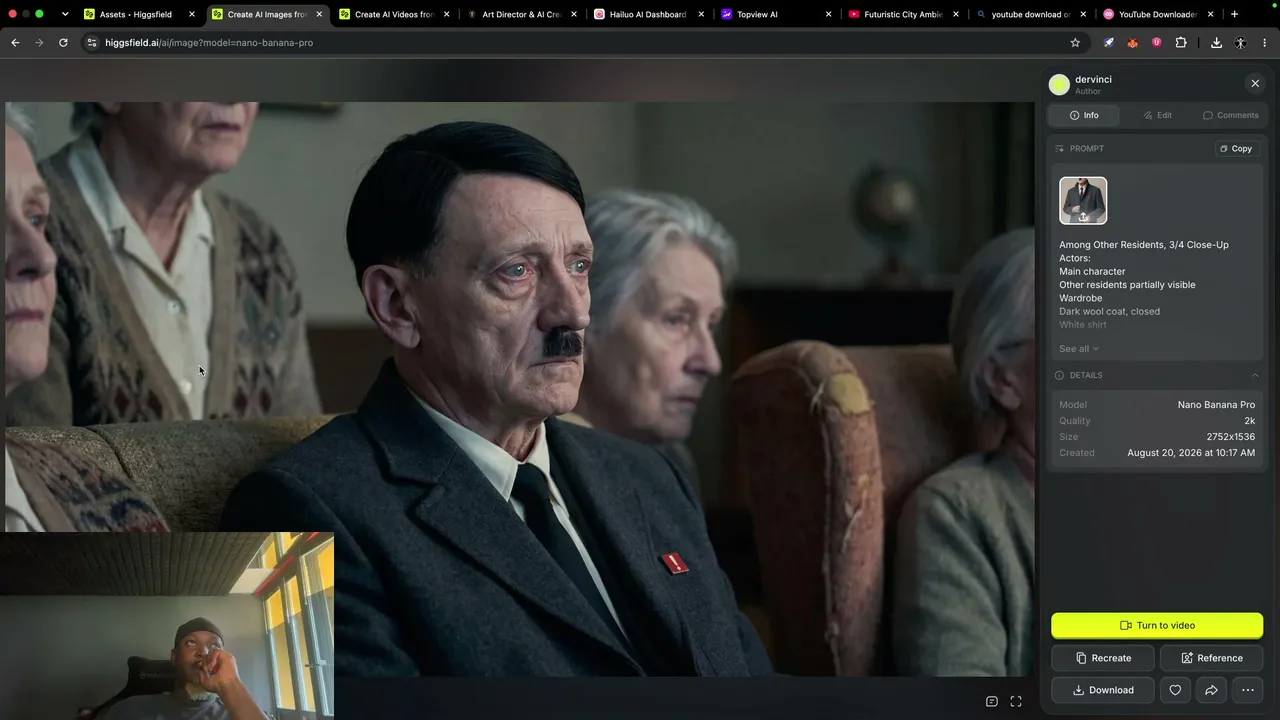Click the PROMPT section heading
The image size is (1280, 720).
pos(1086,149)
